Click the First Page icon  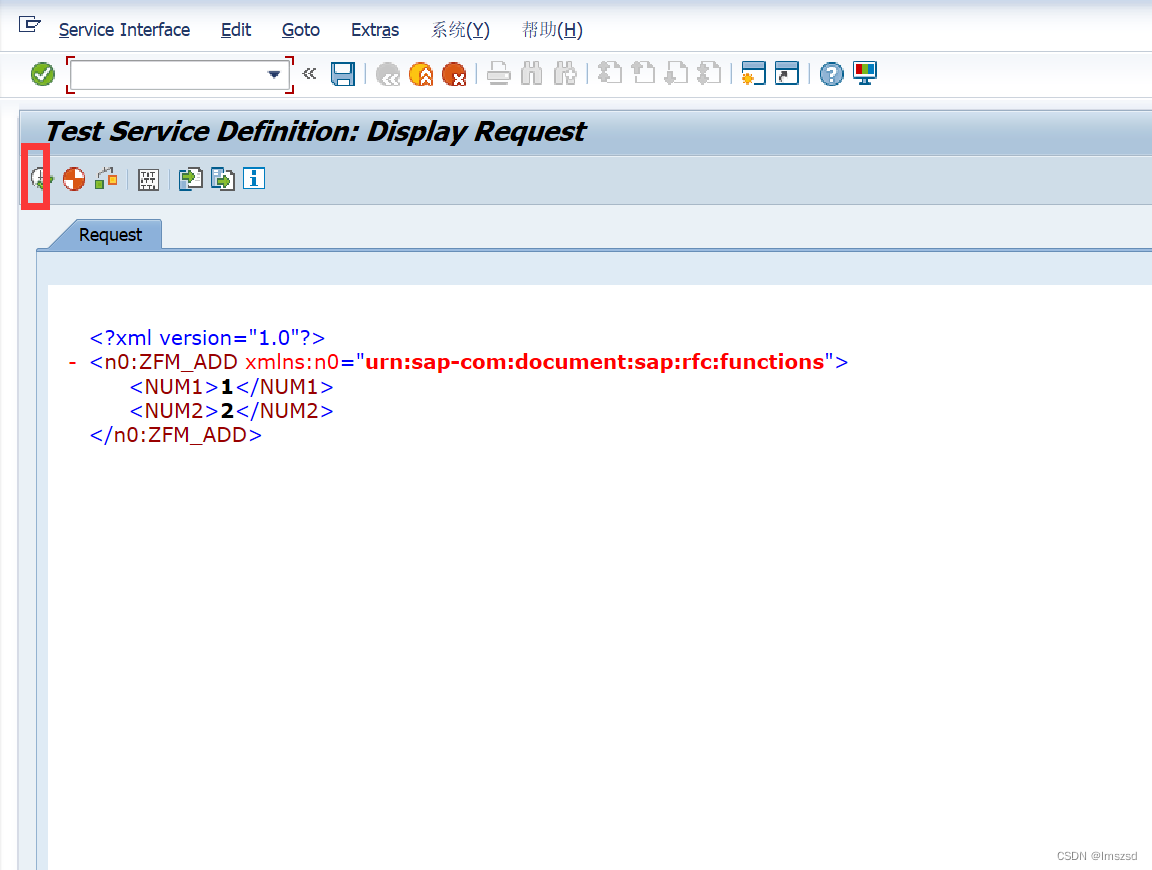[x=609, y=73]
